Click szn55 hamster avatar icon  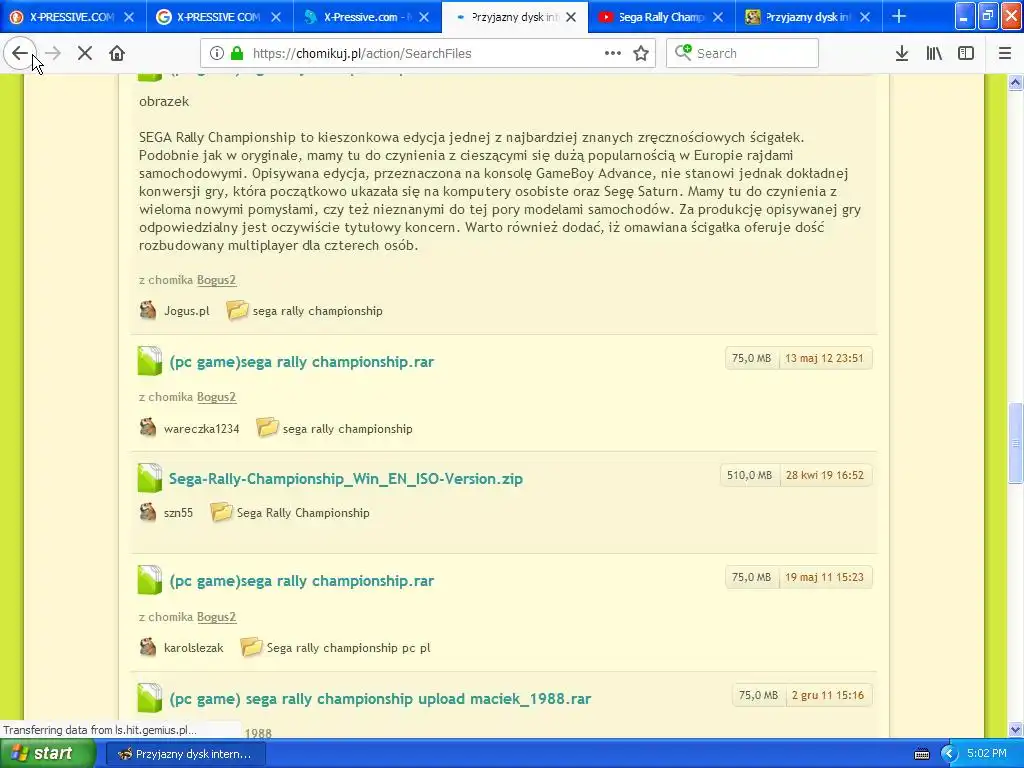(x=148, y=512)
